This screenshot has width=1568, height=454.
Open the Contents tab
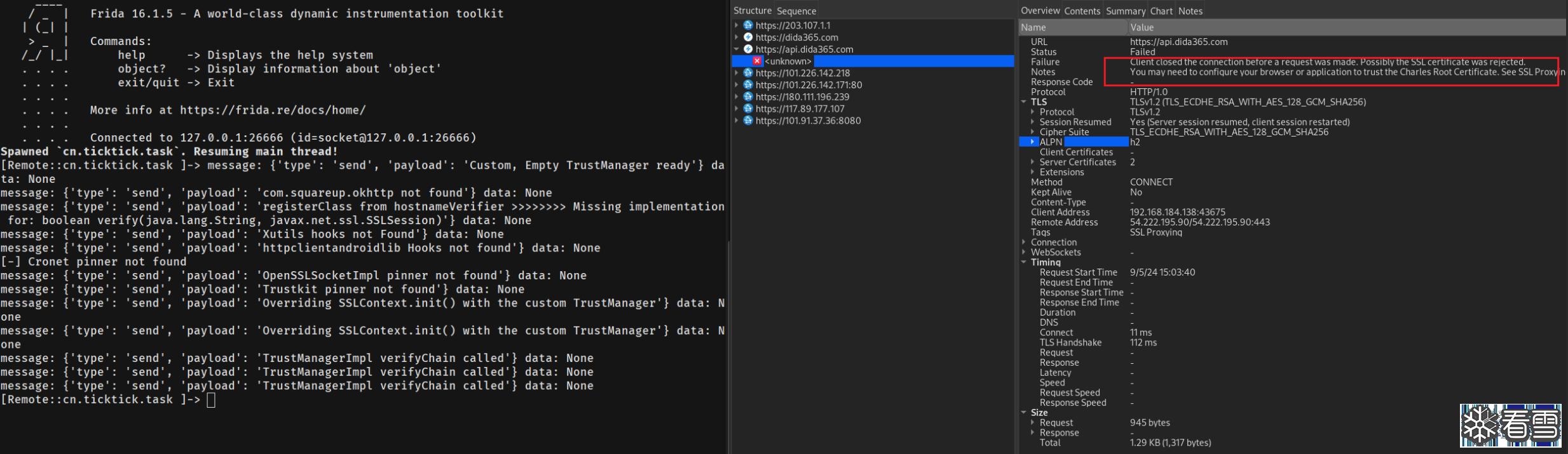coord(1082,11)
